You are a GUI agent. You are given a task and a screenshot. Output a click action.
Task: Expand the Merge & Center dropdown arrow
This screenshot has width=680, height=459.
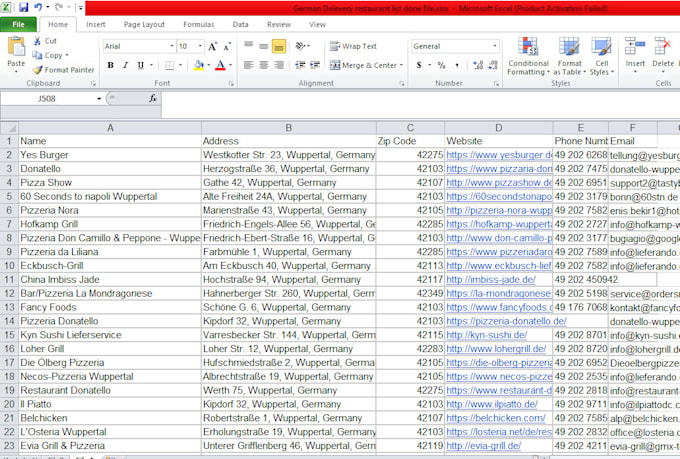(x=401, y=65)
